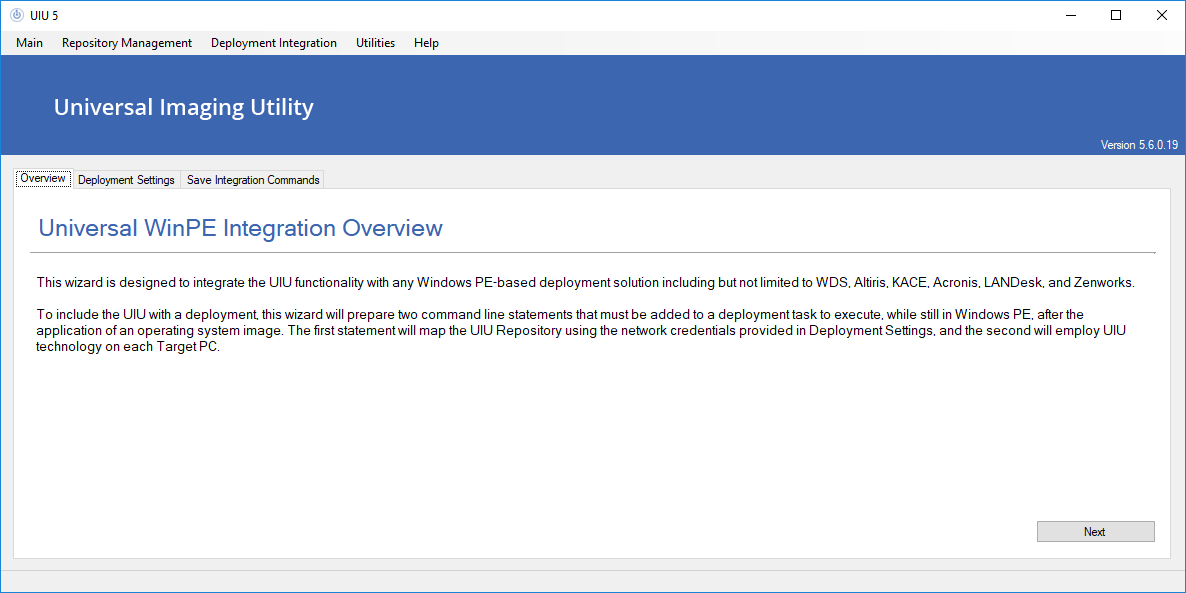Open the Help menu
This screenshot has width=1186, height=593.
pyautogui.click(x=426, y=43)
